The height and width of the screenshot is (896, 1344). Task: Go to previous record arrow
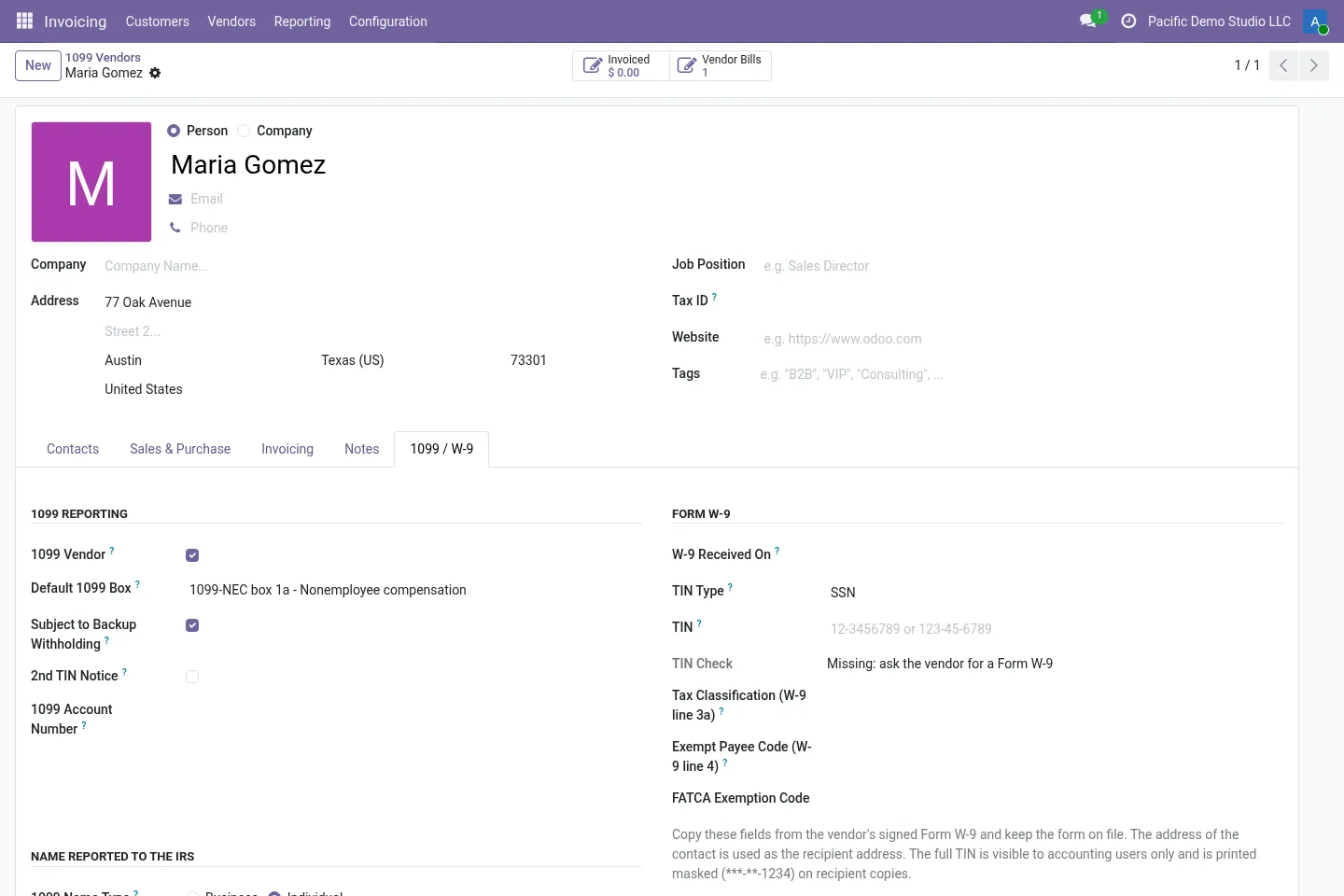point(1283,65)
